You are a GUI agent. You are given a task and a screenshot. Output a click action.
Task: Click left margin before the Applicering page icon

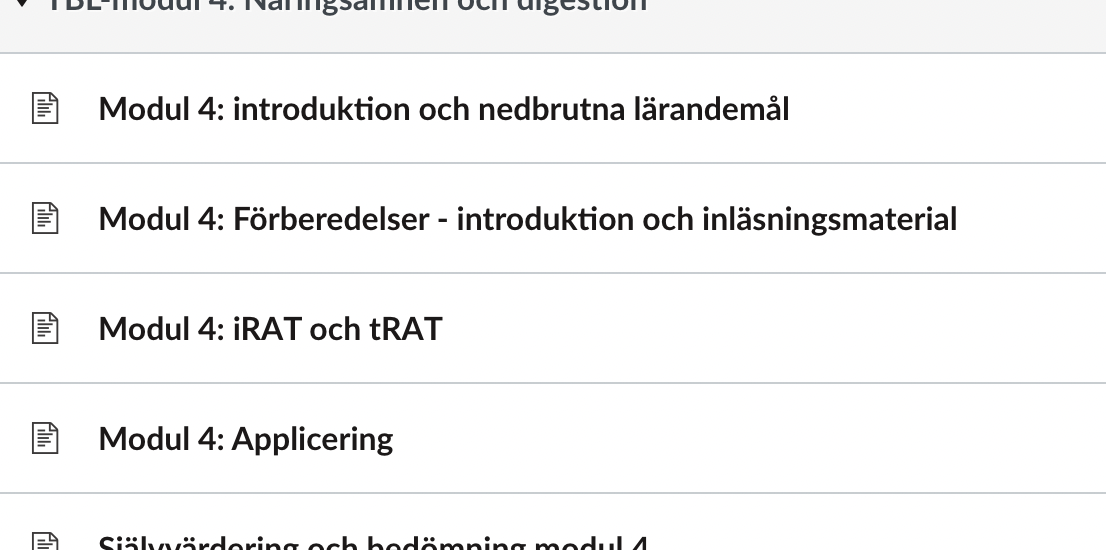[14, 439]
